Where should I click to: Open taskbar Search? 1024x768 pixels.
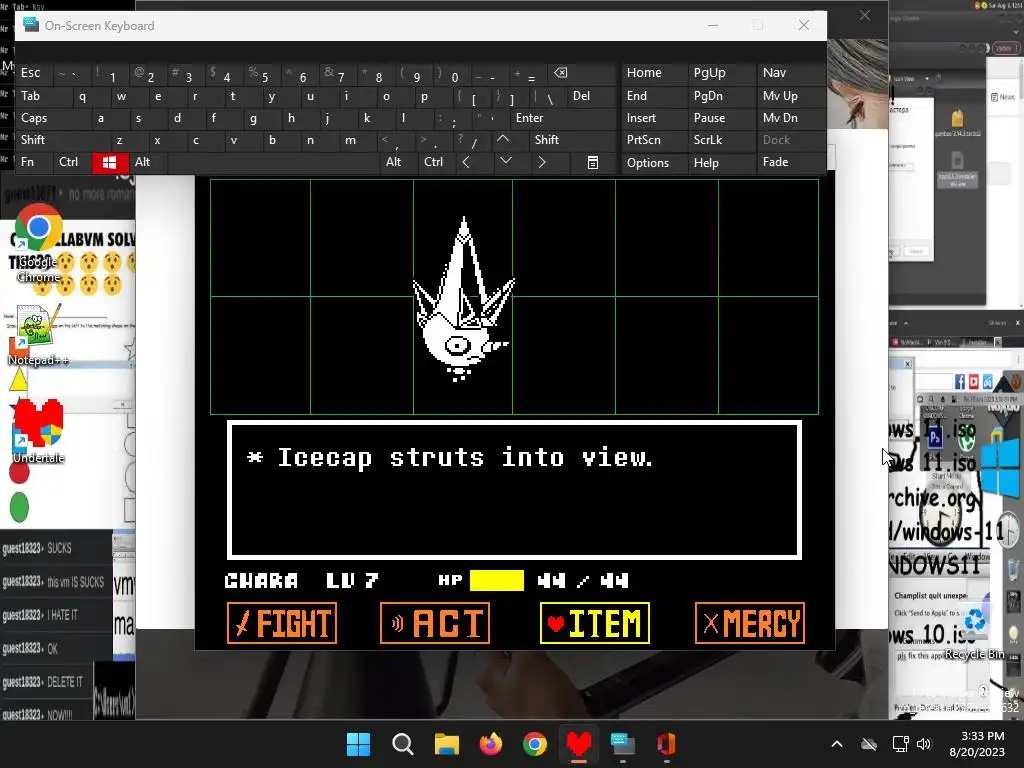(402, 744)
